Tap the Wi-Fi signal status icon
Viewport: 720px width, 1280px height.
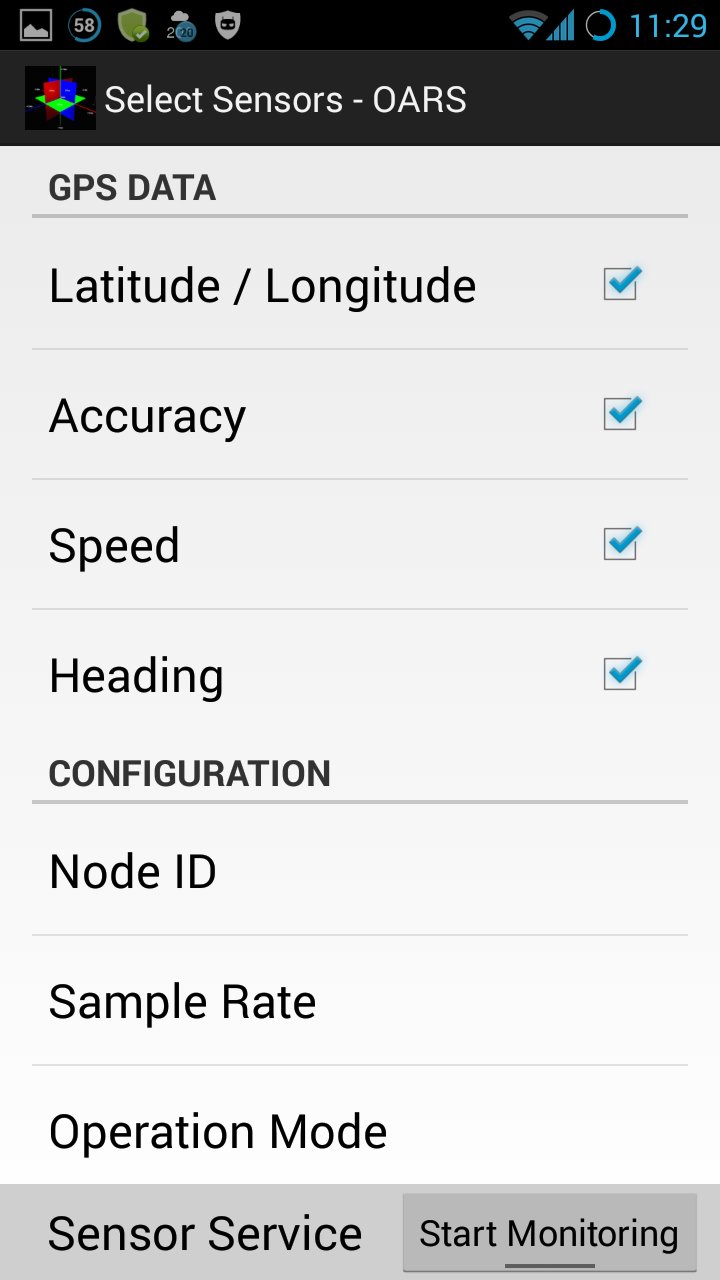[526, 25]
